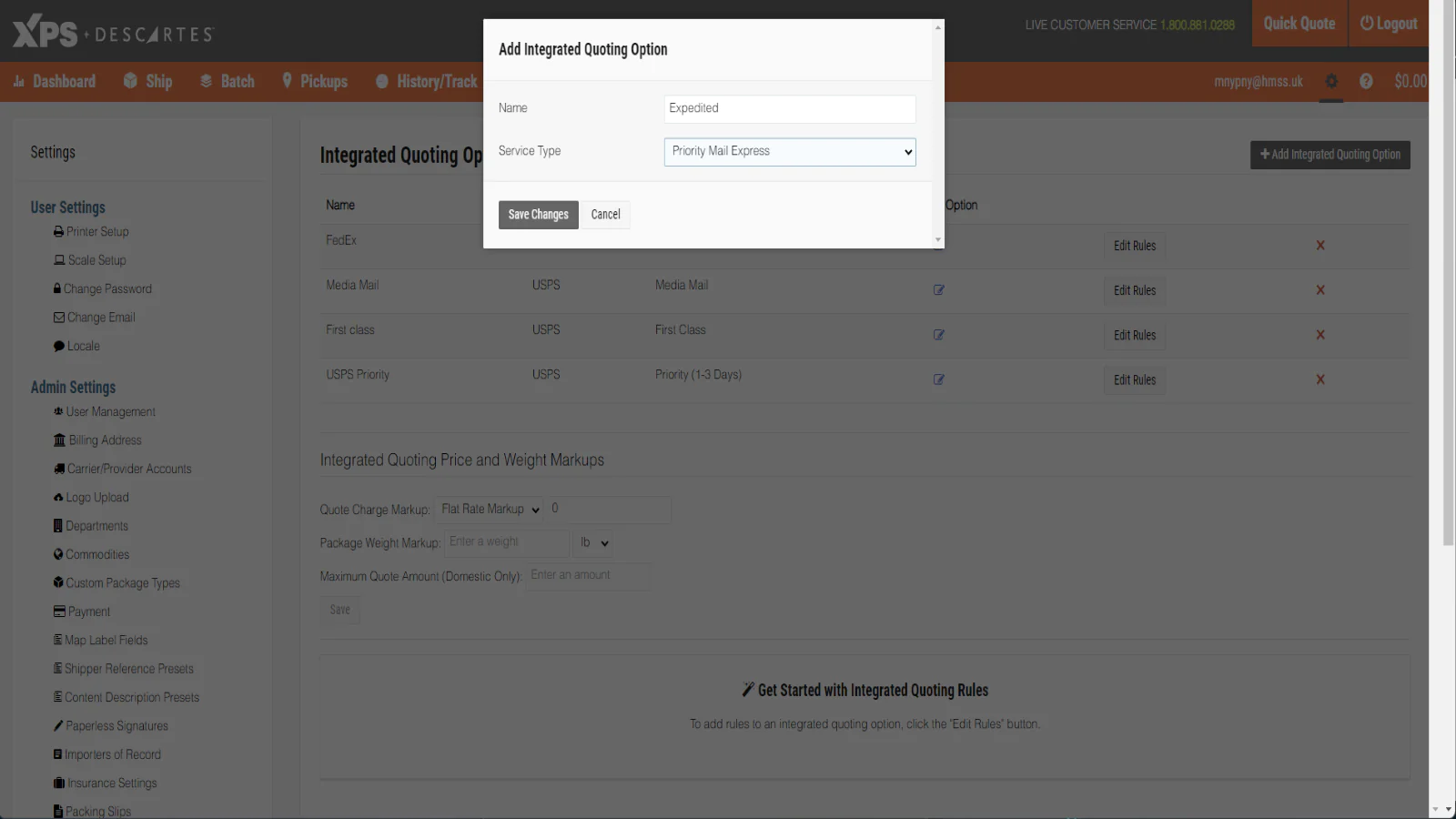Click the Change Password lock icon

(x=57, y=288)
